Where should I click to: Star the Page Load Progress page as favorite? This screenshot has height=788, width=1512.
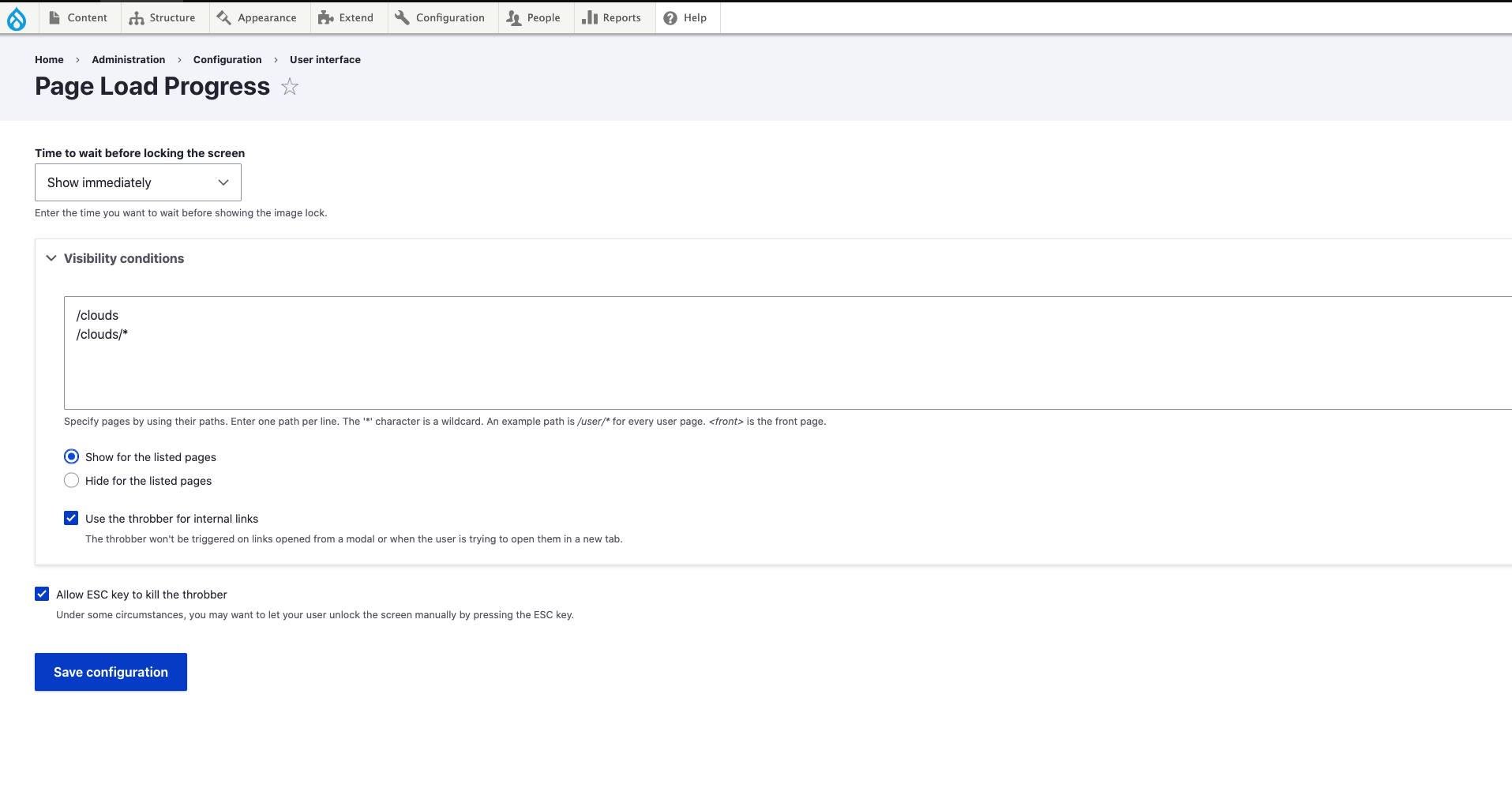(290, 87)
